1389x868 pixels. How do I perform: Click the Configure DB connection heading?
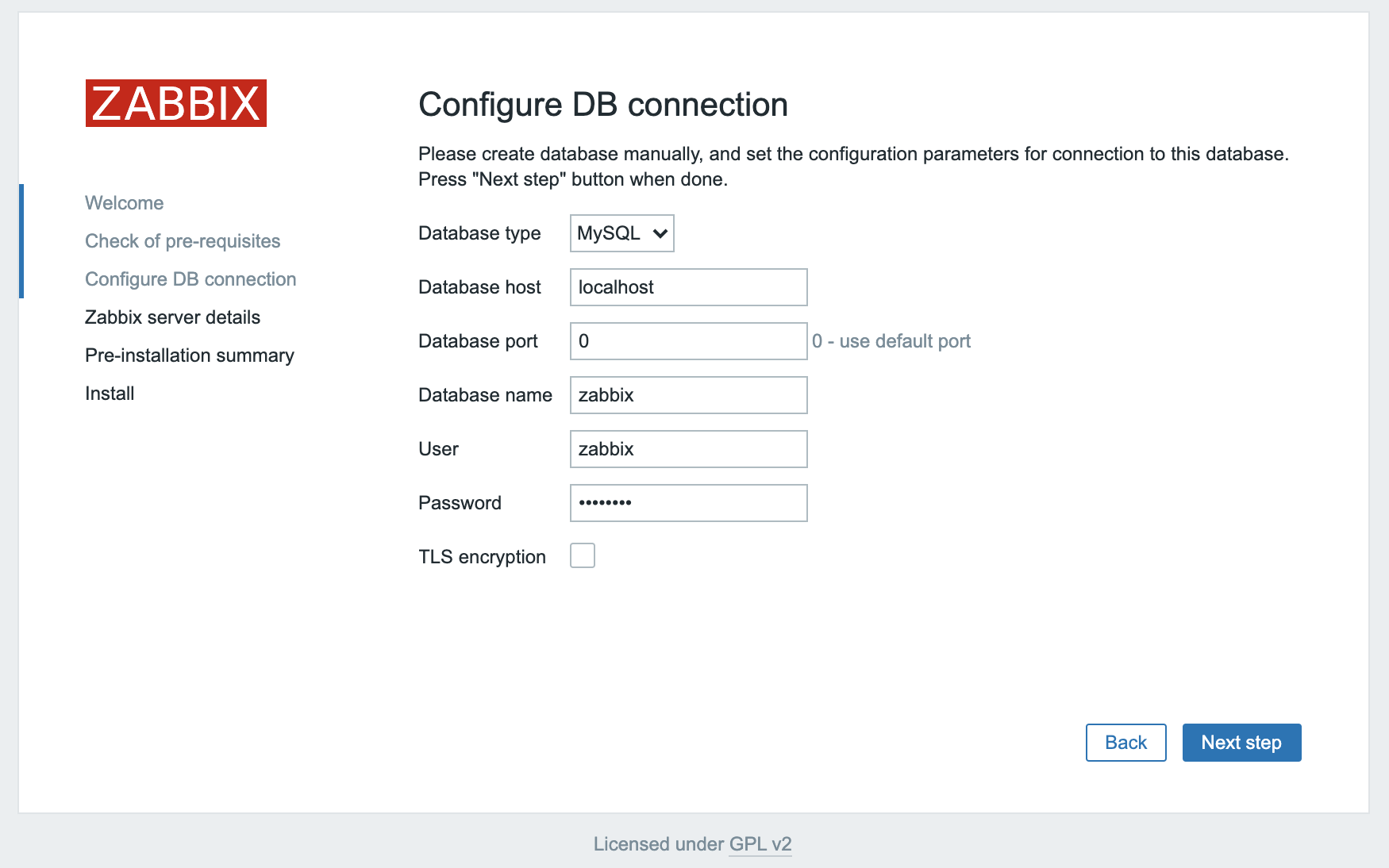602,105
